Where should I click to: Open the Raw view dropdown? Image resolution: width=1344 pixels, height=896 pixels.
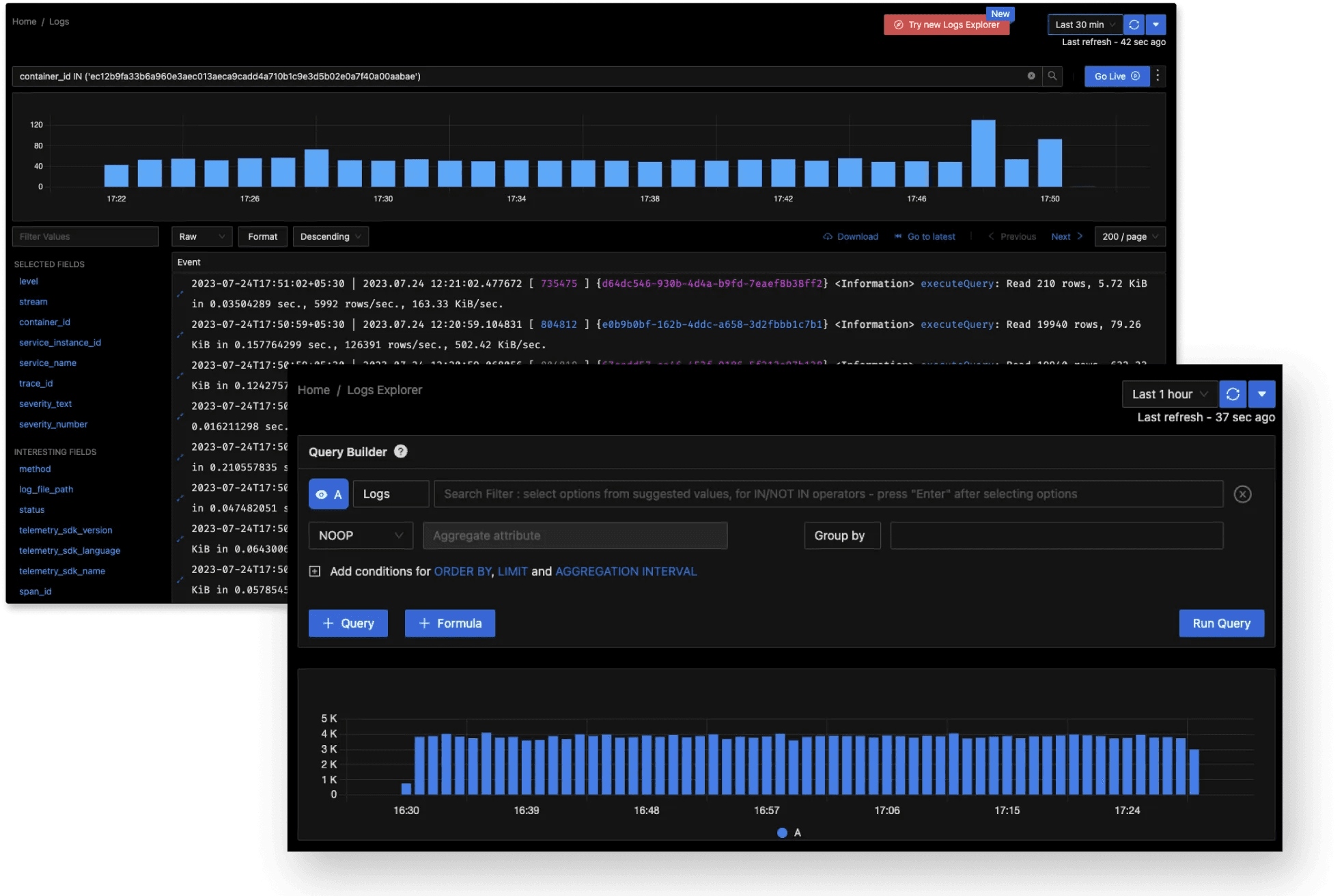tap(201, 236)
